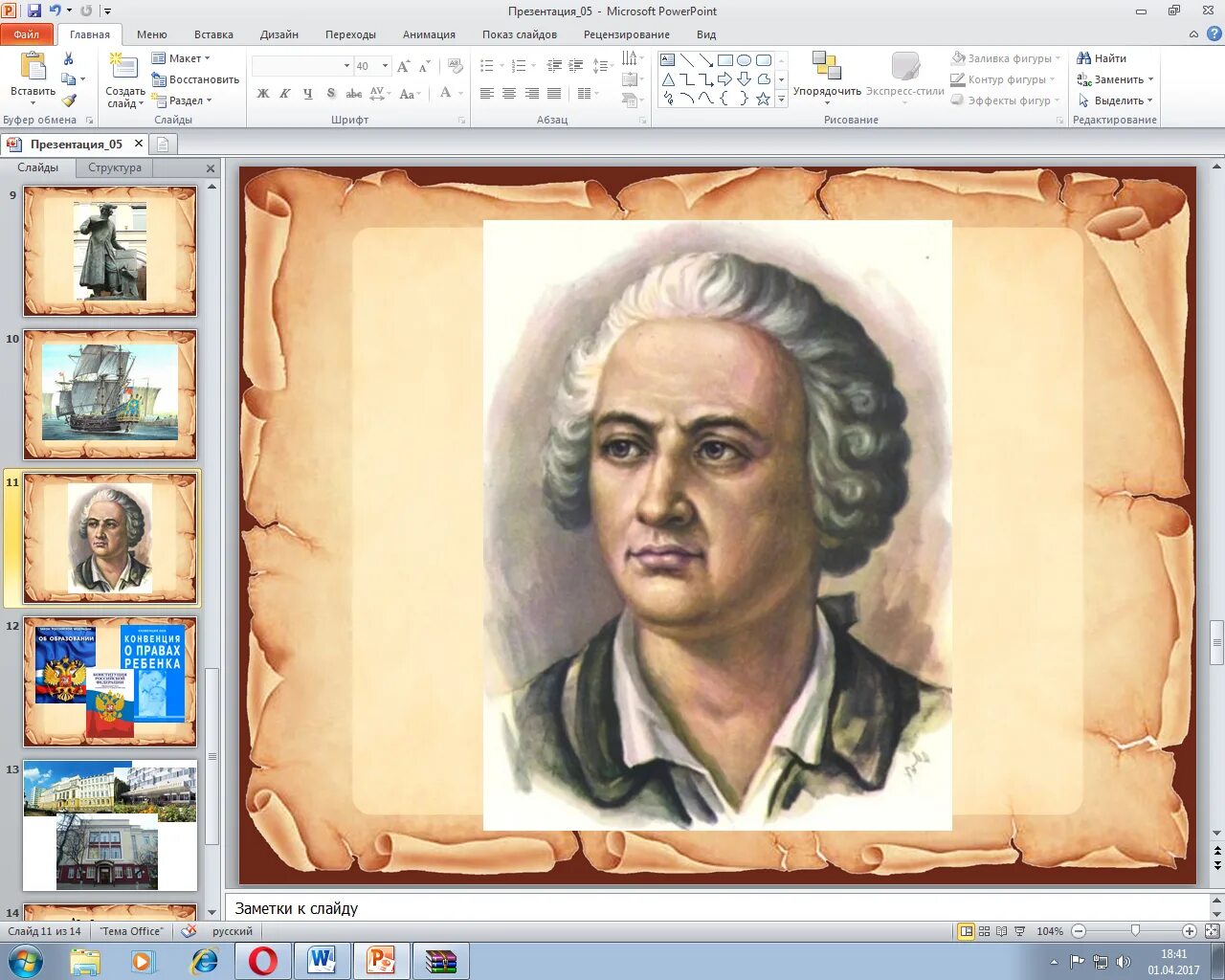Expand the shapes gallery More arrow
The image size is (1225, 980).
(781, 99)
